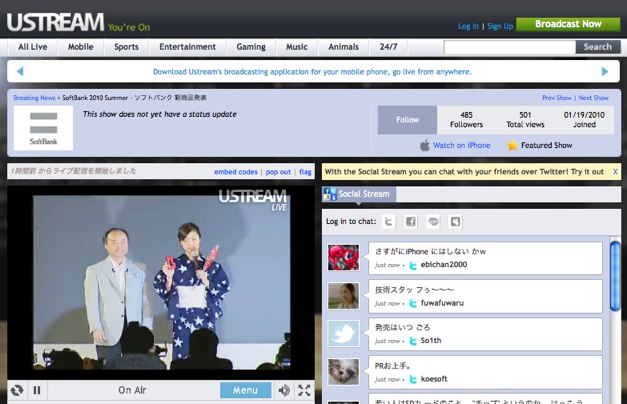The width and height of the screenshot is (627, 404).
Task: Click the Apple icon beside Watch on iPhone
Action: 425,145
